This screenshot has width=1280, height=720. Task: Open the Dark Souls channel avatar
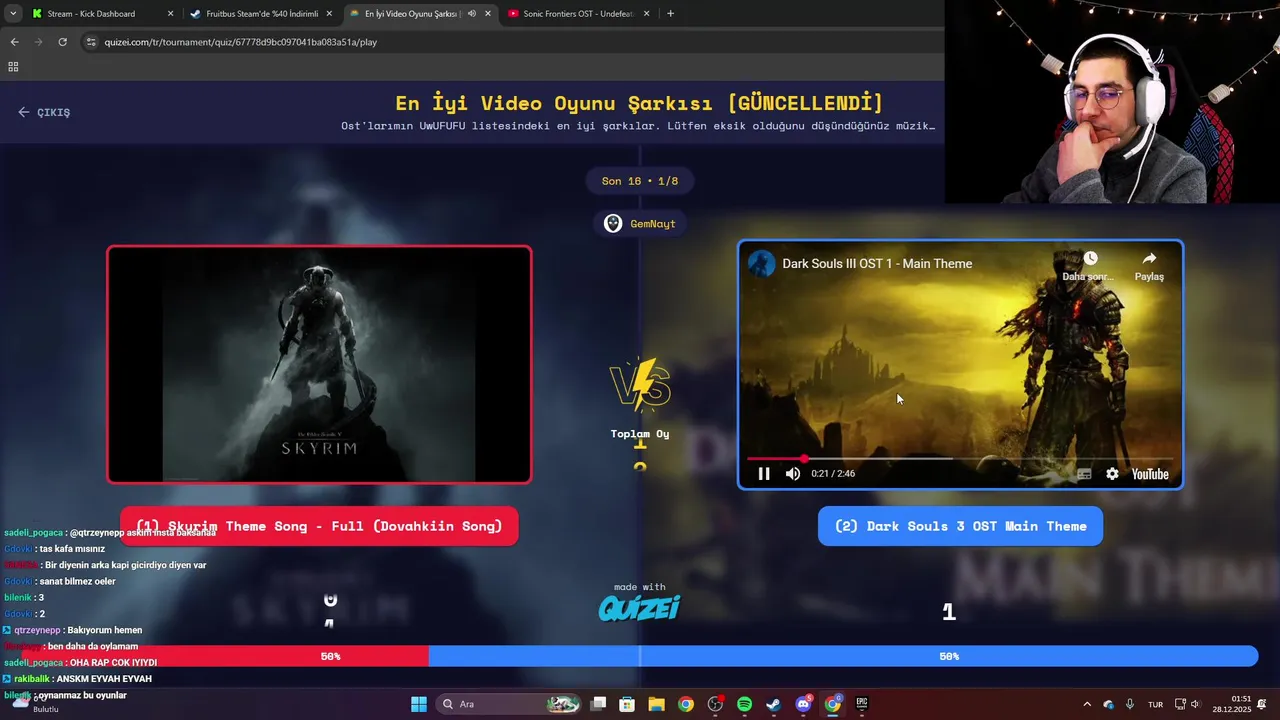pos(762,264)
